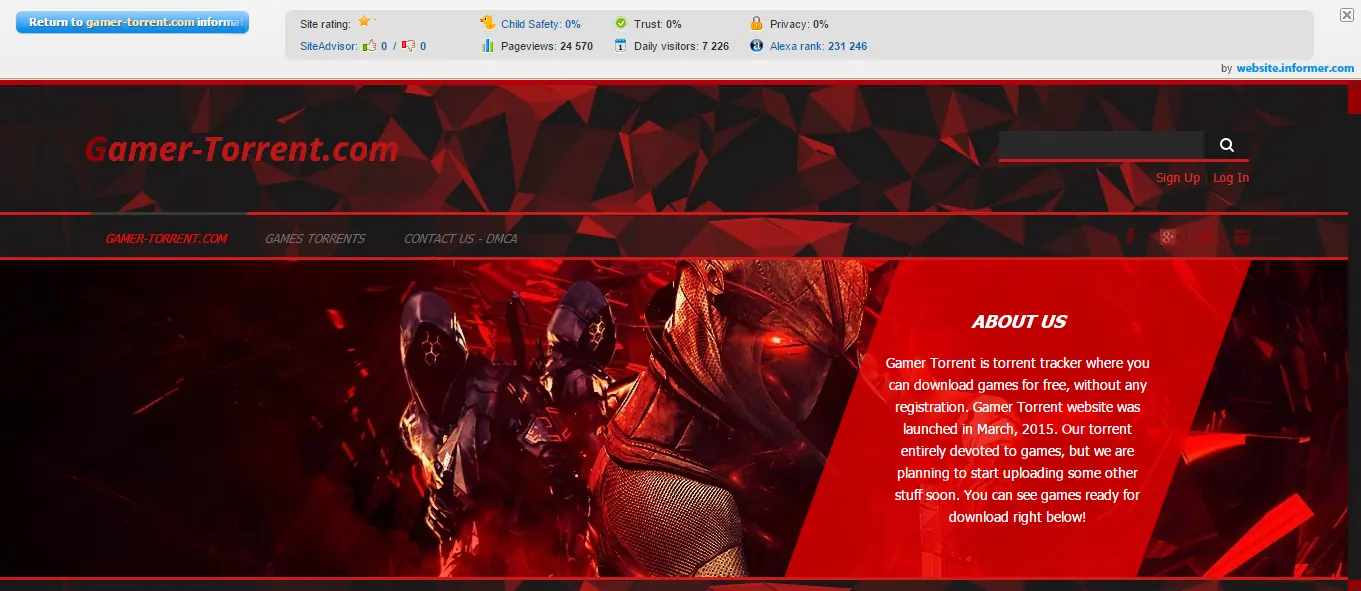Open the SiteAdvisor link
Viewport: 1361px width, 591px height.
tap(329, 46)
